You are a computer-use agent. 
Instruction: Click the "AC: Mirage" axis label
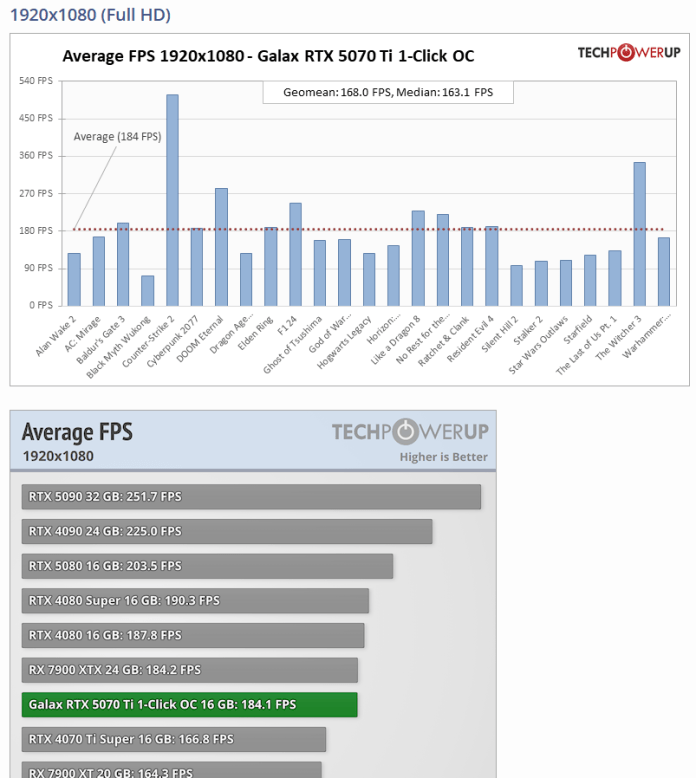pyautogui.click(x=82, y=334)
